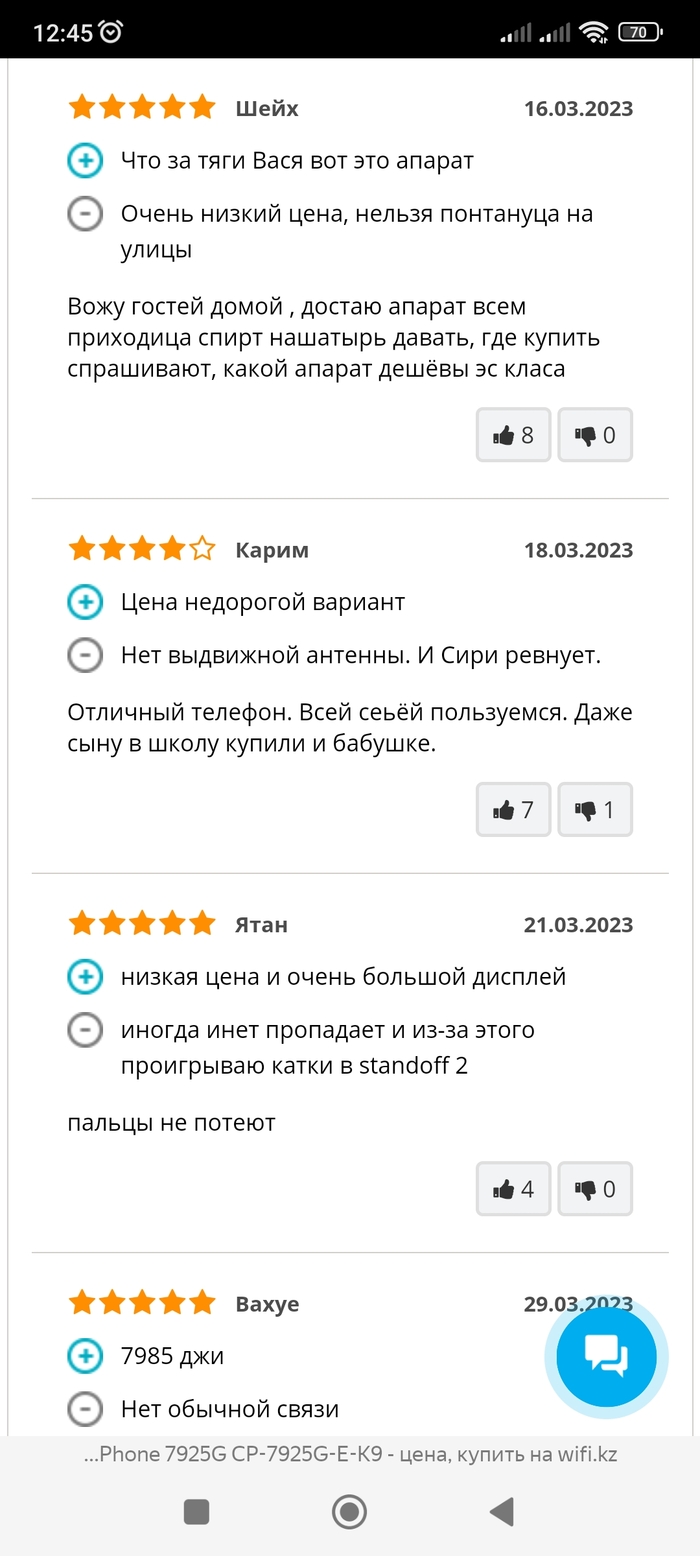Tap the Android home circle button
The image size is (700, 1556).
click(x=349, y=1512)
